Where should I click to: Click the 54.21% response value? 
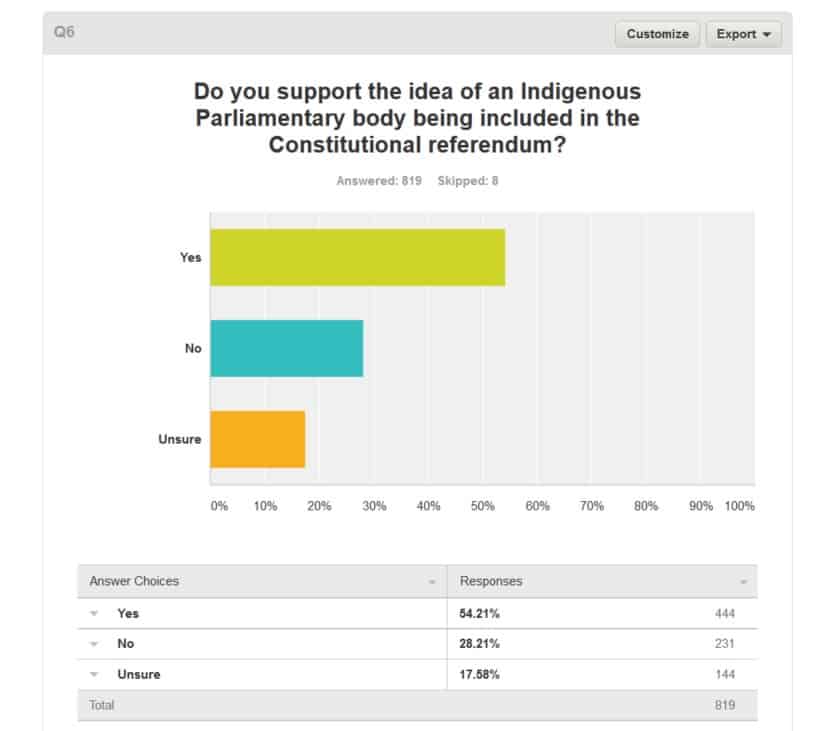pyautogui.click(x=480, y=614)
